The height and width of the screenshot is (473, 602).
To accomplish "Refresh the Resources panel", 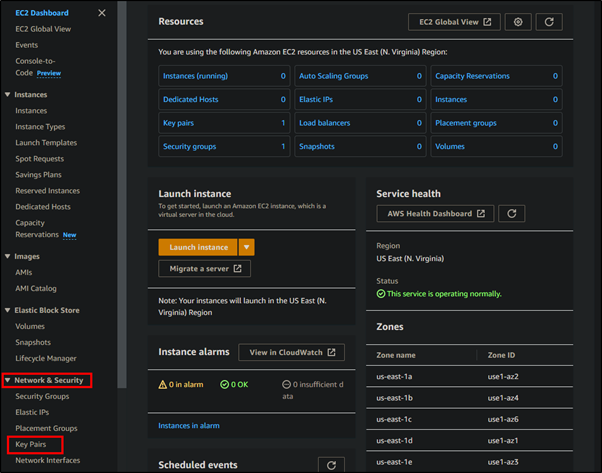I will tap(548, 22).
